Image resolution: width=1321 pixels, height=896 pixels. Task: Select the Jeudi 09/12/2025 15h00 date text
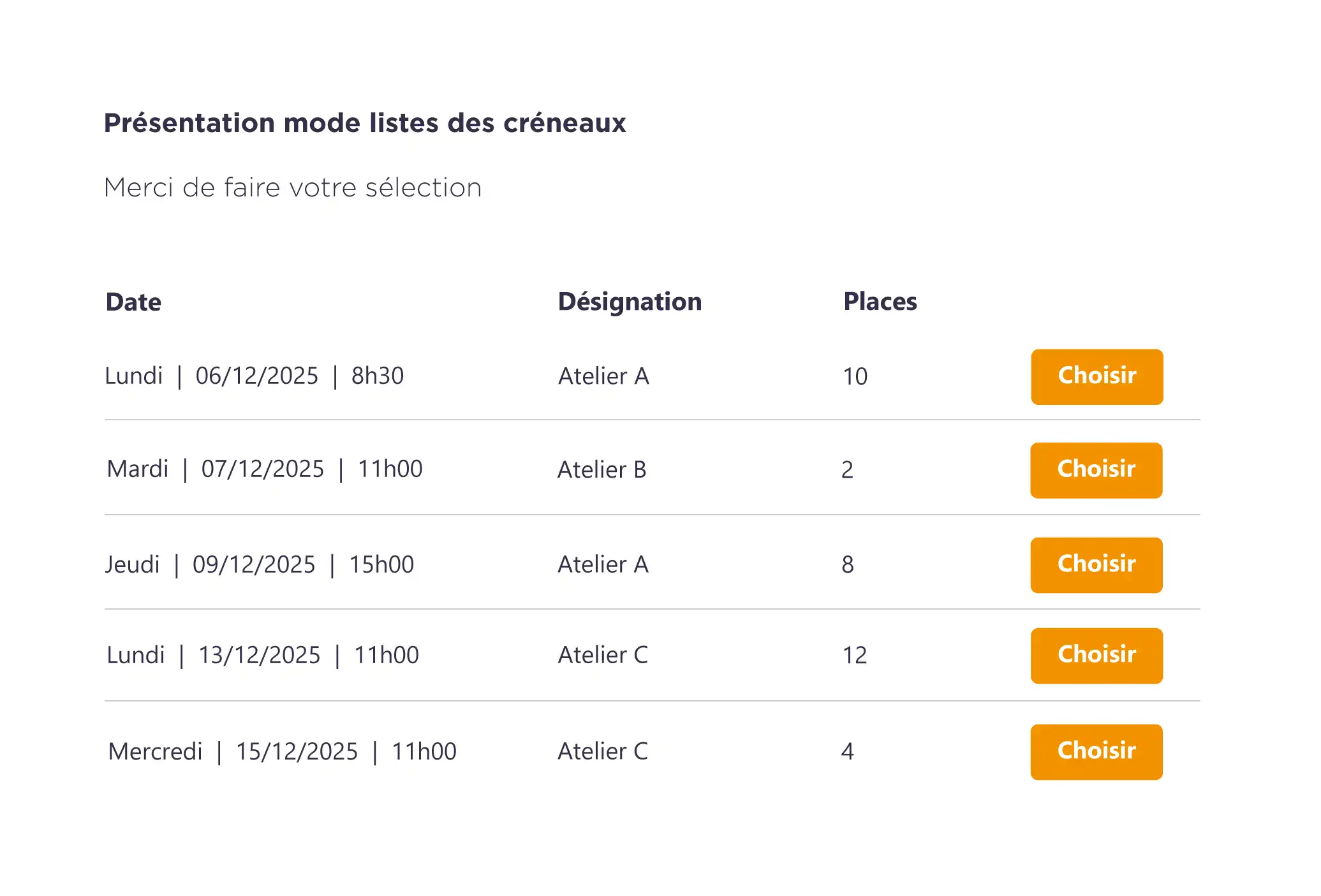(x=259, y=565)
